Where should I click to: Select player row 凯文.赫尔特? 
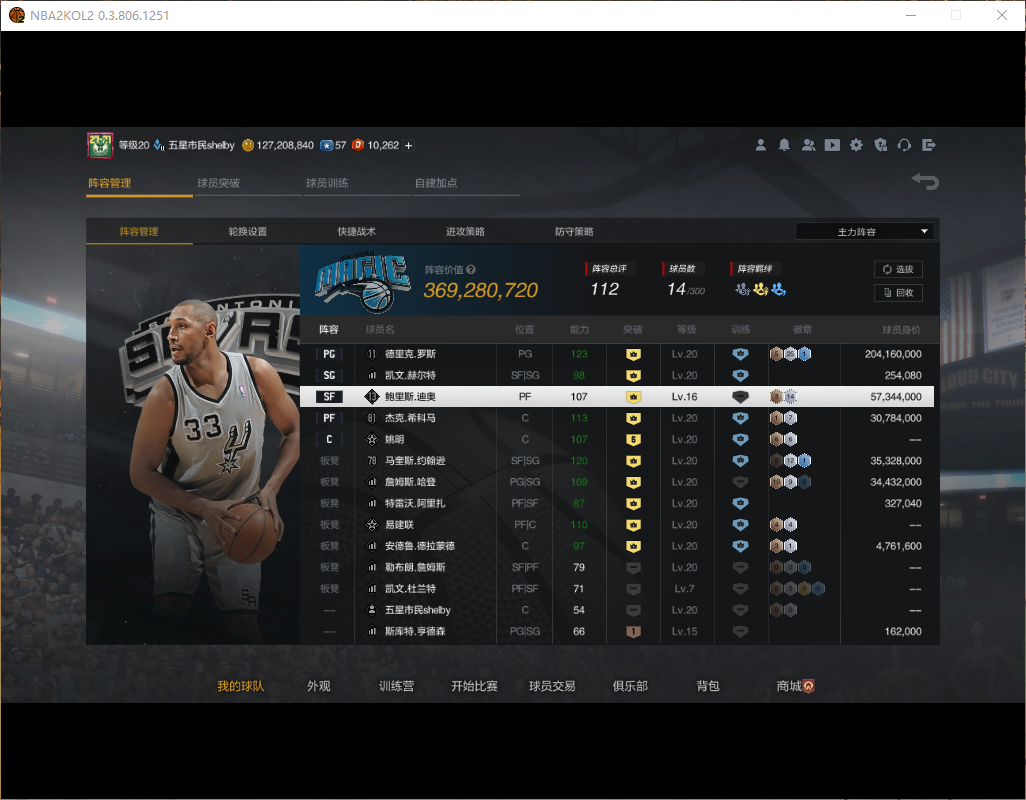click(x=616, y=375)
